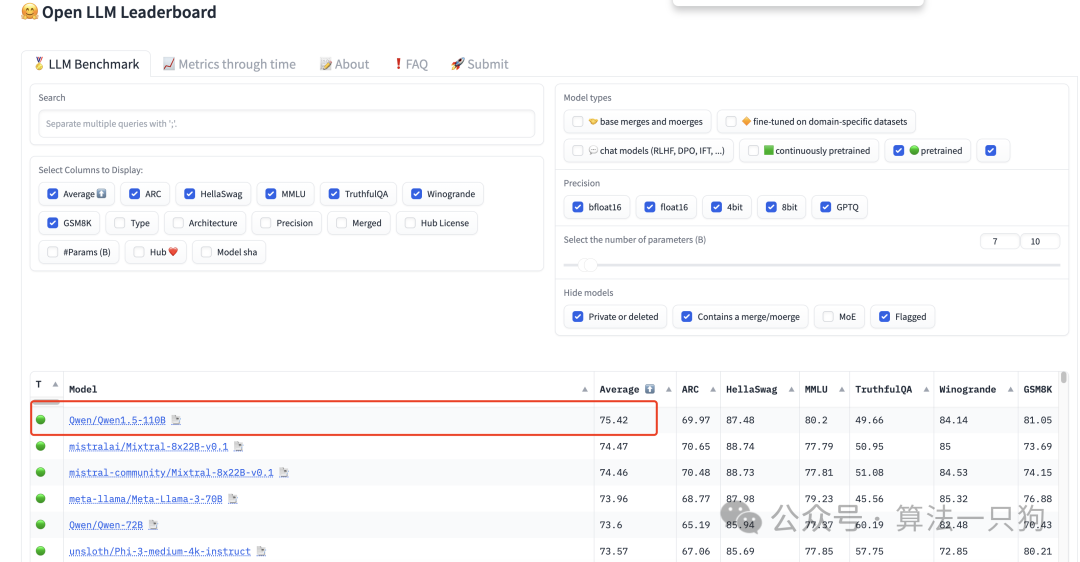The width and height of the screenshot is (1080, 562).
Task: Open the Submit tab
Action: tap(479, 64)
